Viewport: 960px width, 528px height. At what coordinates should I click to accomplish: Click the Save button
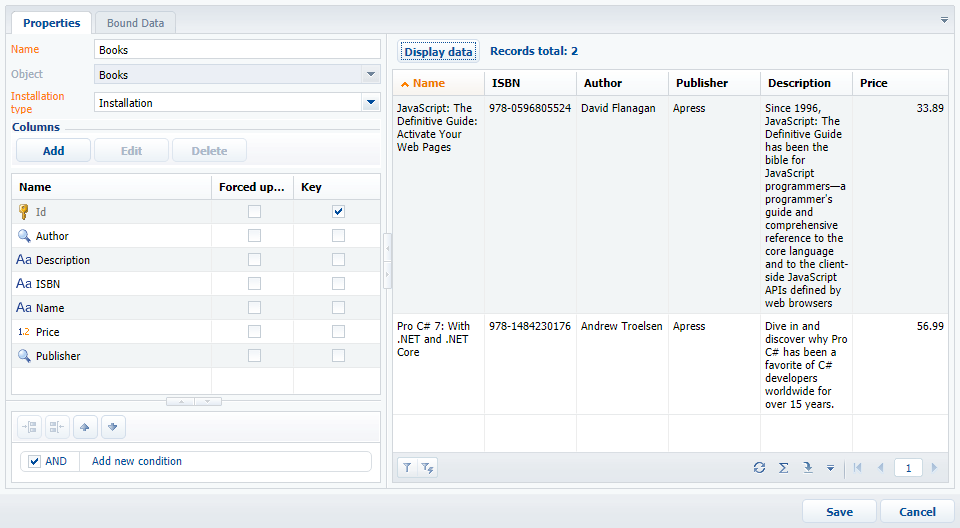tap(839, 511)
